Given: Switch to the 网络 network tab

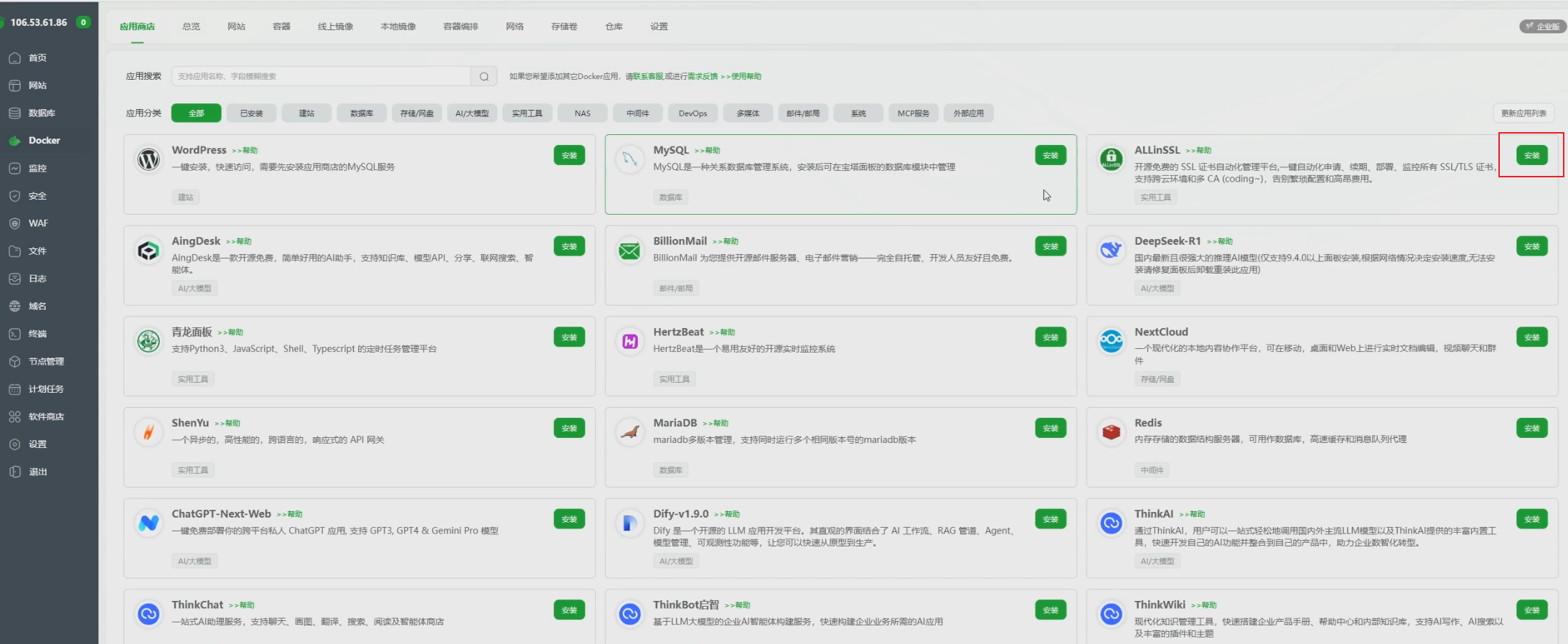Looking at the screenshot, I should (x=515, y=27).
